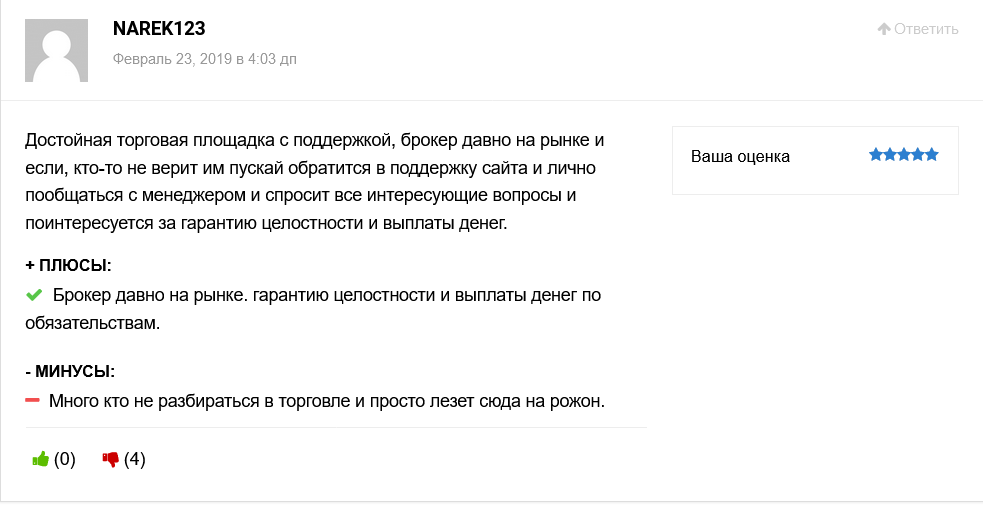Image resolution: width=983 pixels, height=508 pixels.
Task: Click the first blue rating star
Action: tap(876, 154)
